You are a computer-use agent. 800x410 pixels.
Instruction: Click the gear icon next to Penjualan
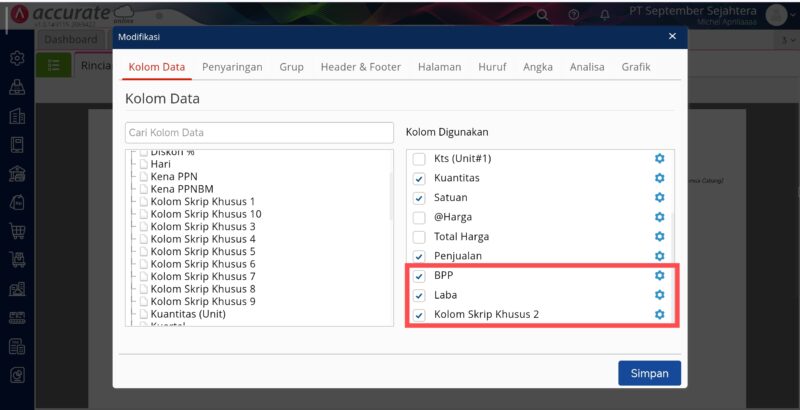(659, 256)
